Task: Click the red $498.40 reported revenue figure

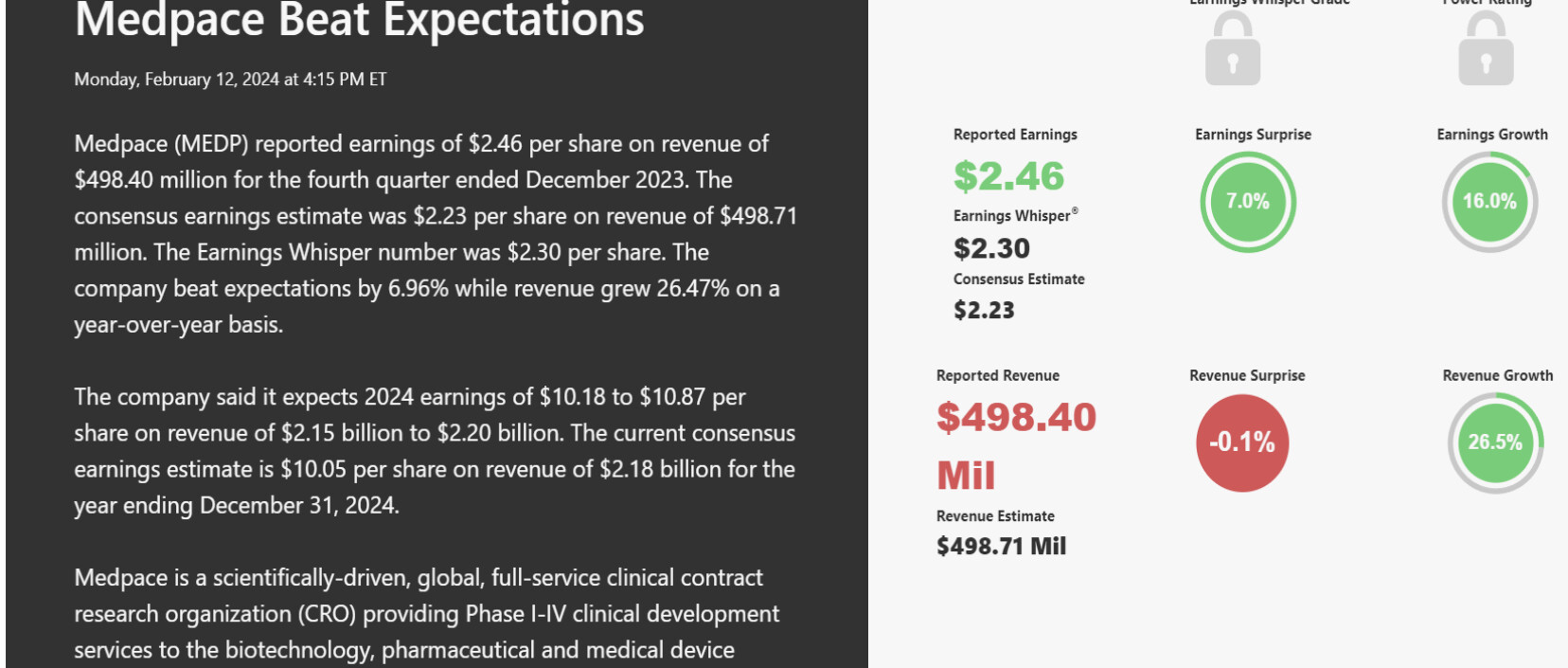Action: pos(1016,418)
